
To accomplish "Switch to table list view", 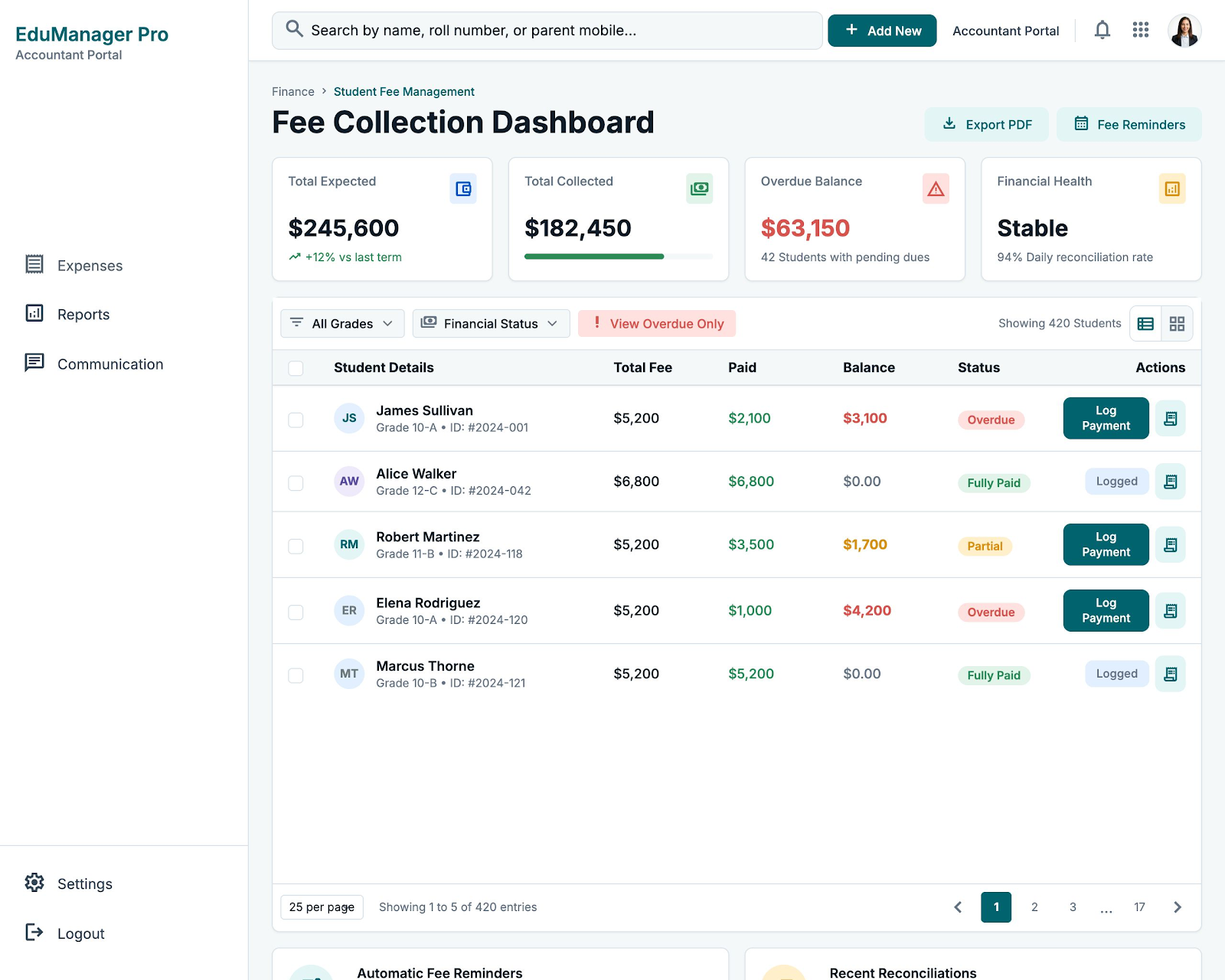I will (1145, 324).
